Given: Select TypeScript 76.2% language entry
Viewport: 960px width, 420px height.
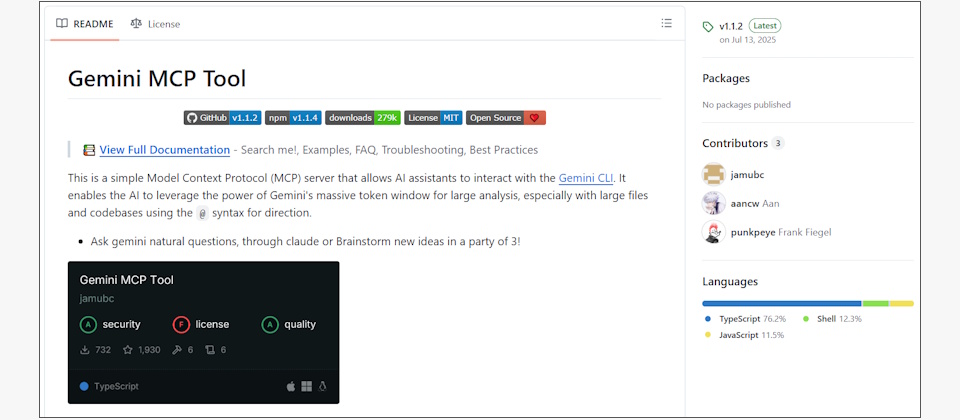Looking at the screenshot, I should [745, 319].
